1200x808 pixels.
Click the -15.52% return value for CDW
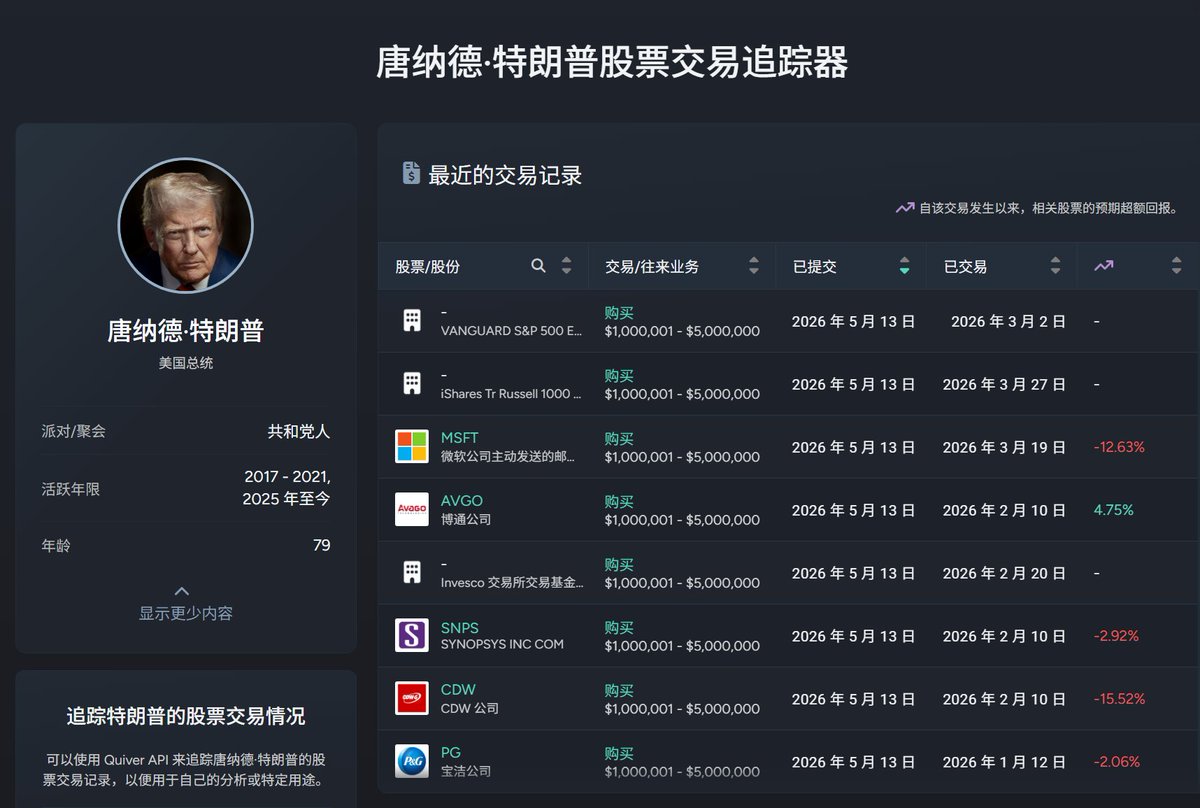coord(1119,699)
